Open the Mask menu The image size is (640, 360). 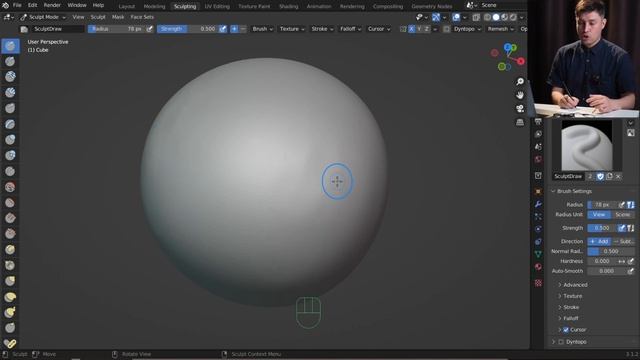118,17
